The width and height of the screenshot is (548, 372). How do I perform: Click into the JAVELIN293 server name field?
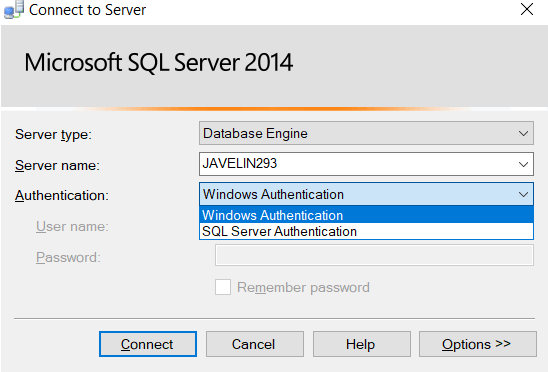coord(356,164)
